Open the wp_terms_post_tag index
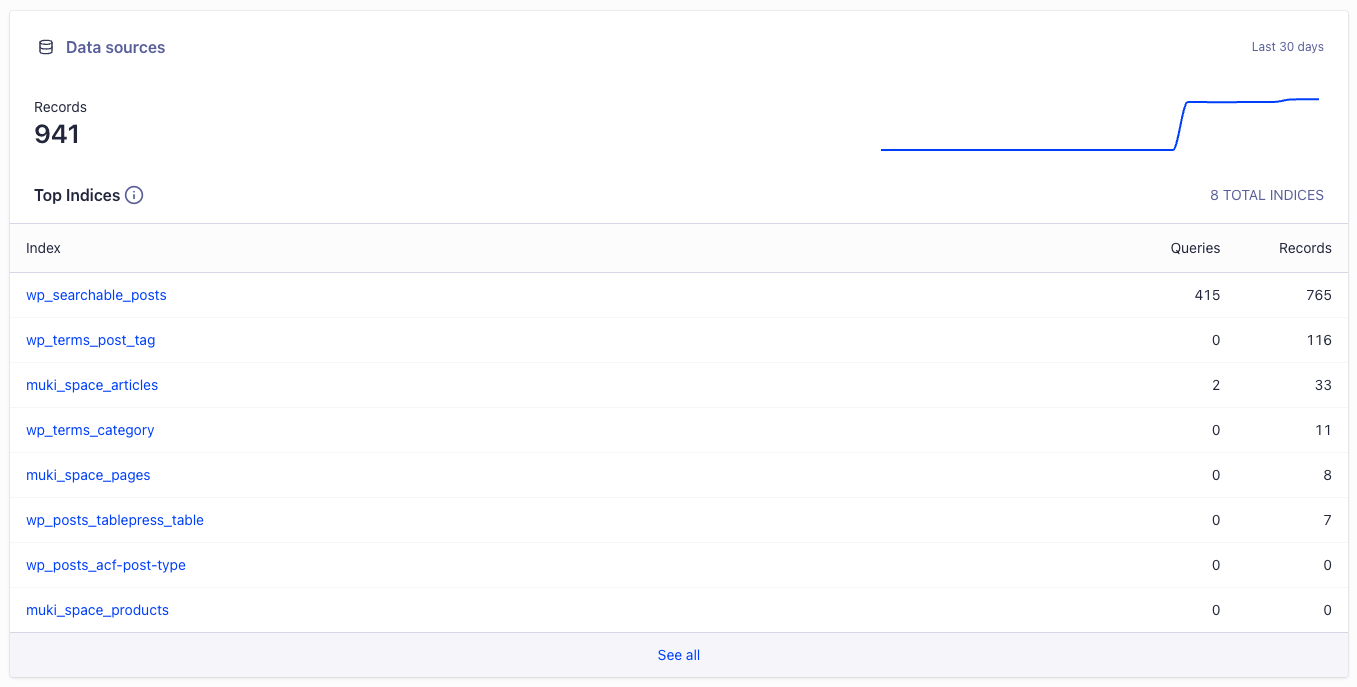The height and width of the screenshot is (687, 1357). pos(91,340)
